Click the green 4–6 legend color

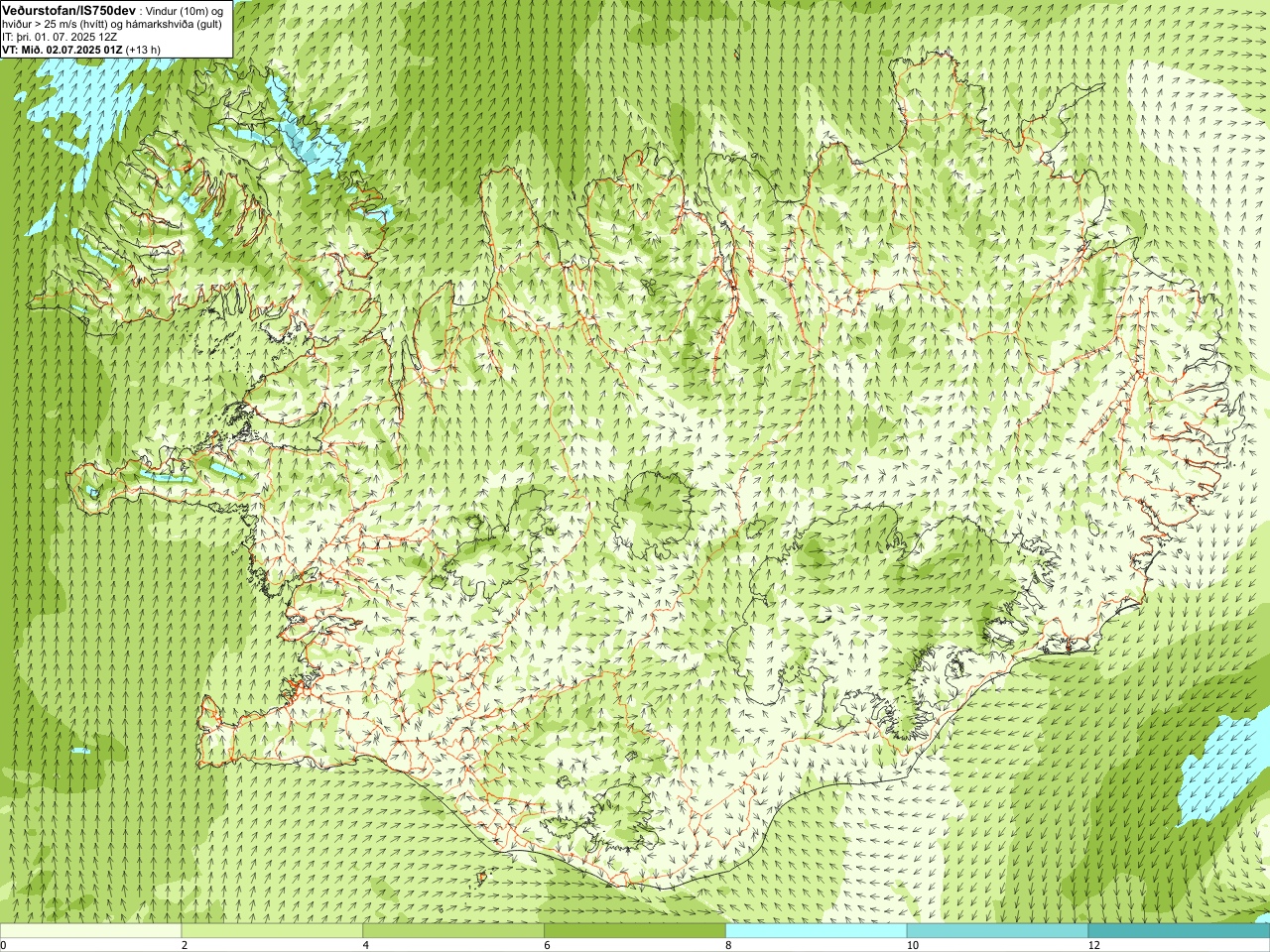tap(453, 930)
